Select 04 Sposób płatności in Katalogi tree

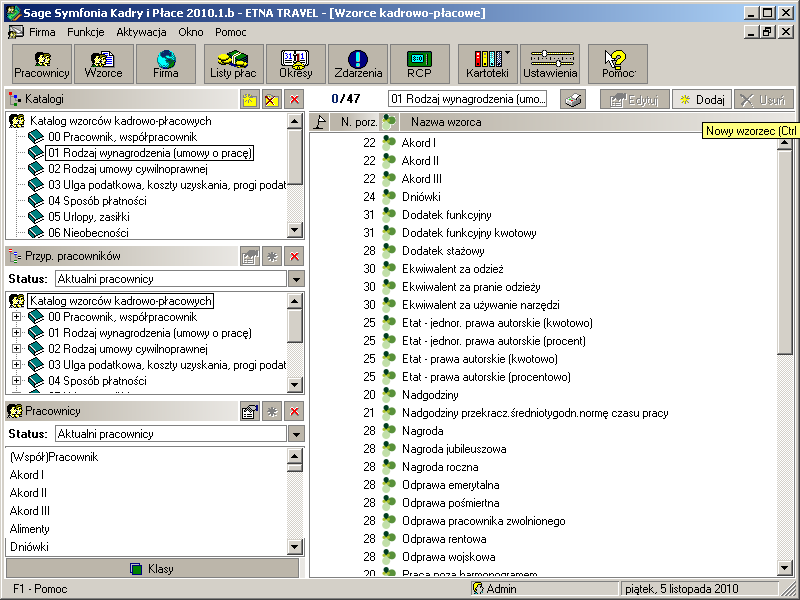pos(97,201)
